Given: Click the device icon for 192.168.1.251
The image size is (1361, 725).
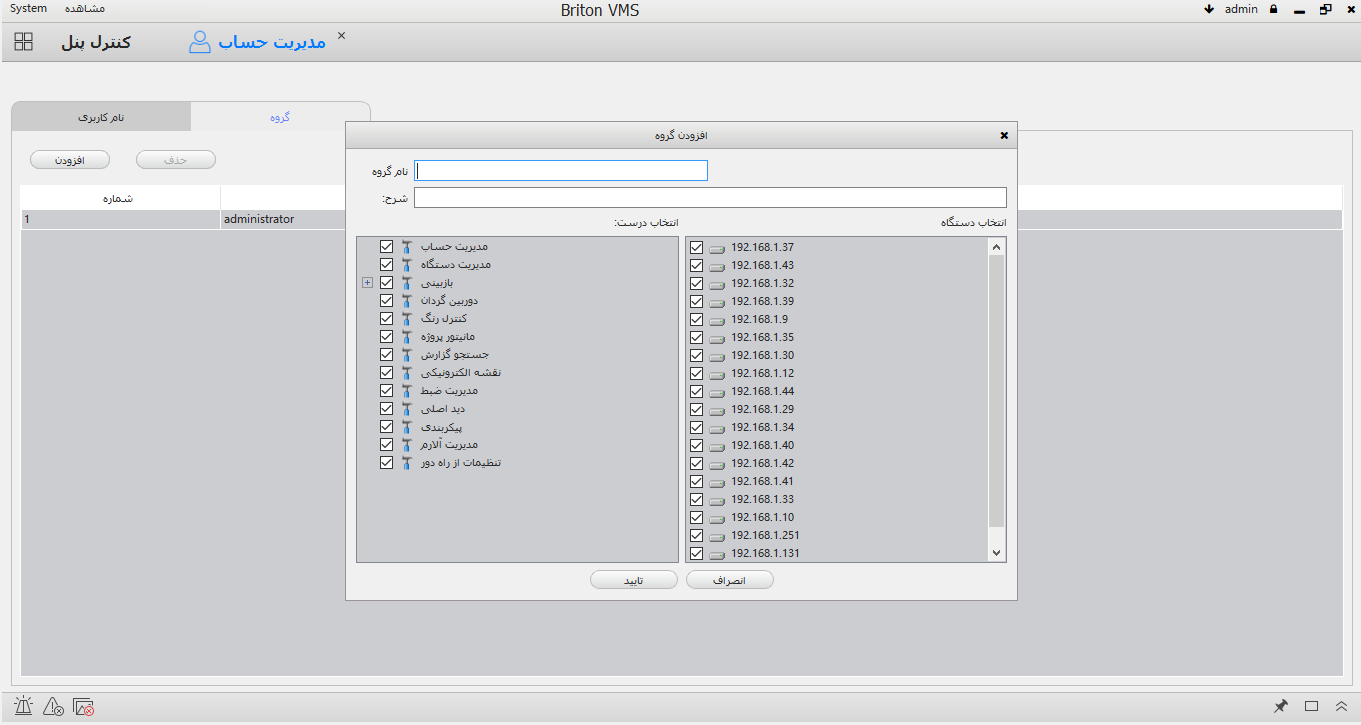Looking at the screenshot, I should point(717,536).
